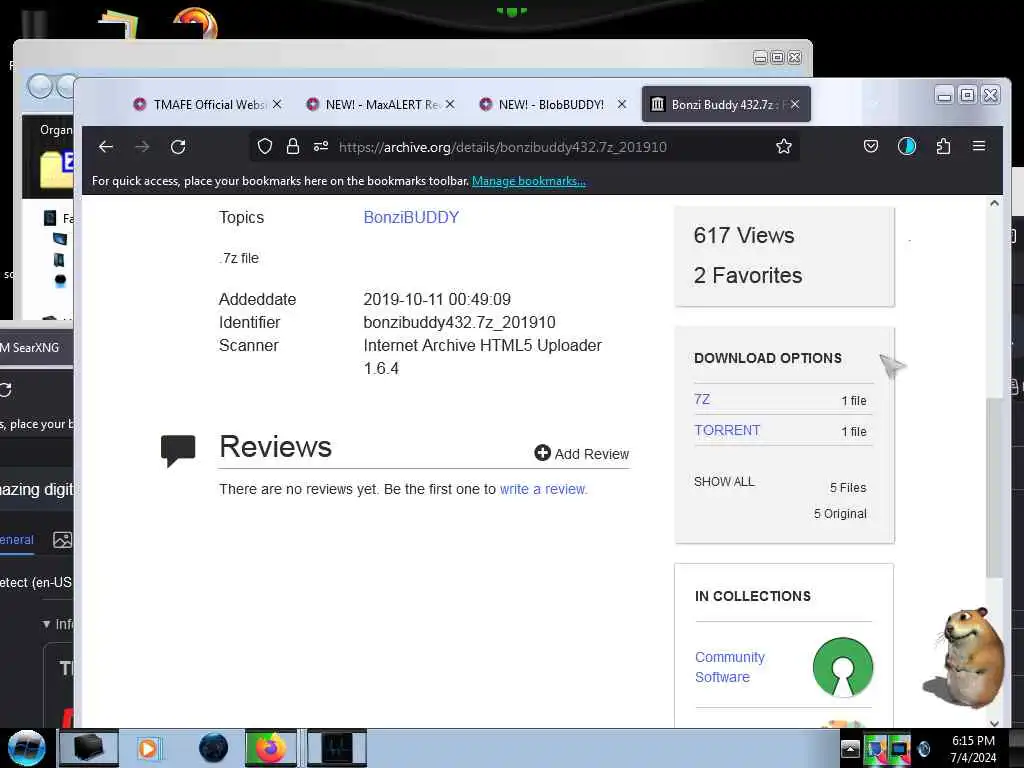1024x768 pixels.
Task: Open the dark globe browser taskbar icon
Action: (x=213, y=748)
